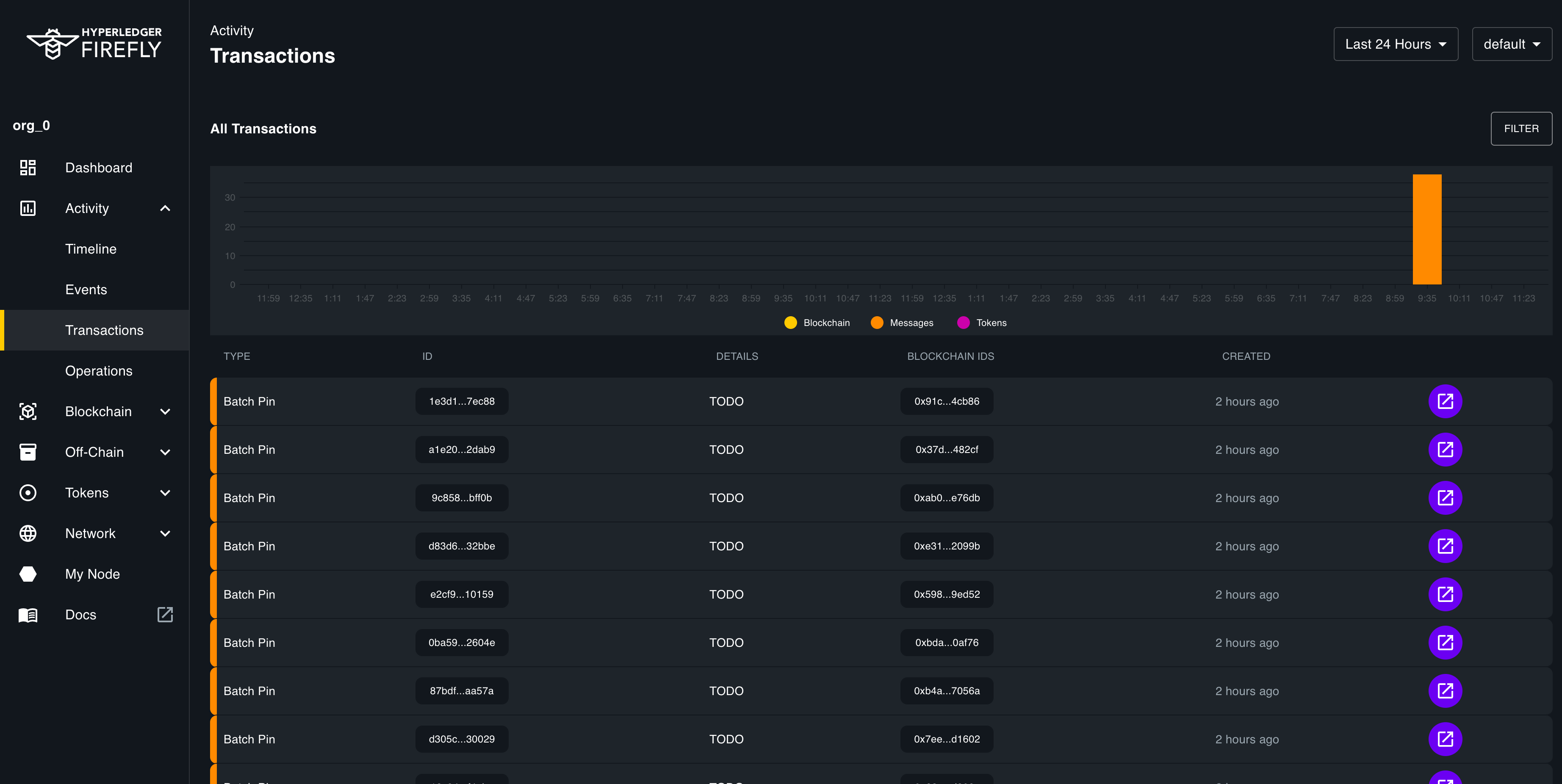This screenshot has width=1562, height=784.
Task: Select the Activity bar-chart icon
Action: (x=27, y=208)
